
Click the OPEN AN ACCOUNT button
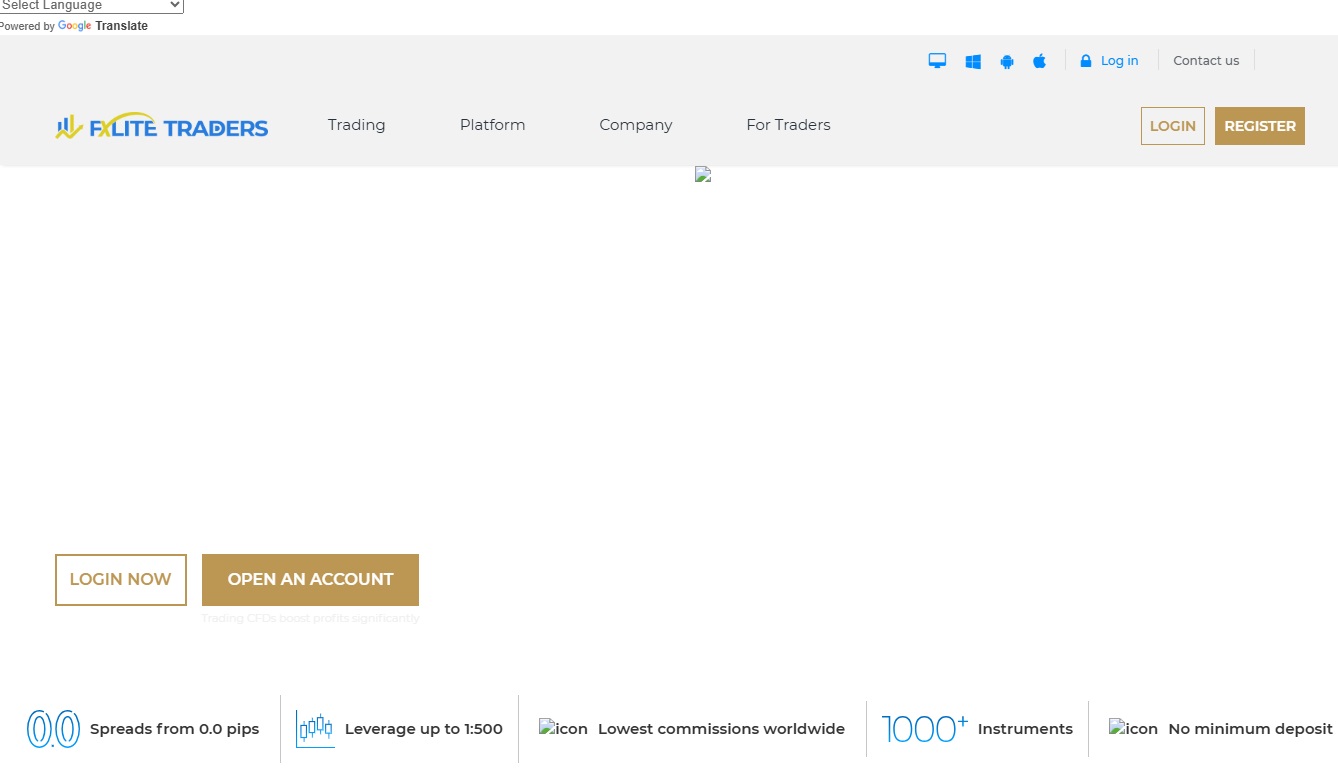[310, 579]
